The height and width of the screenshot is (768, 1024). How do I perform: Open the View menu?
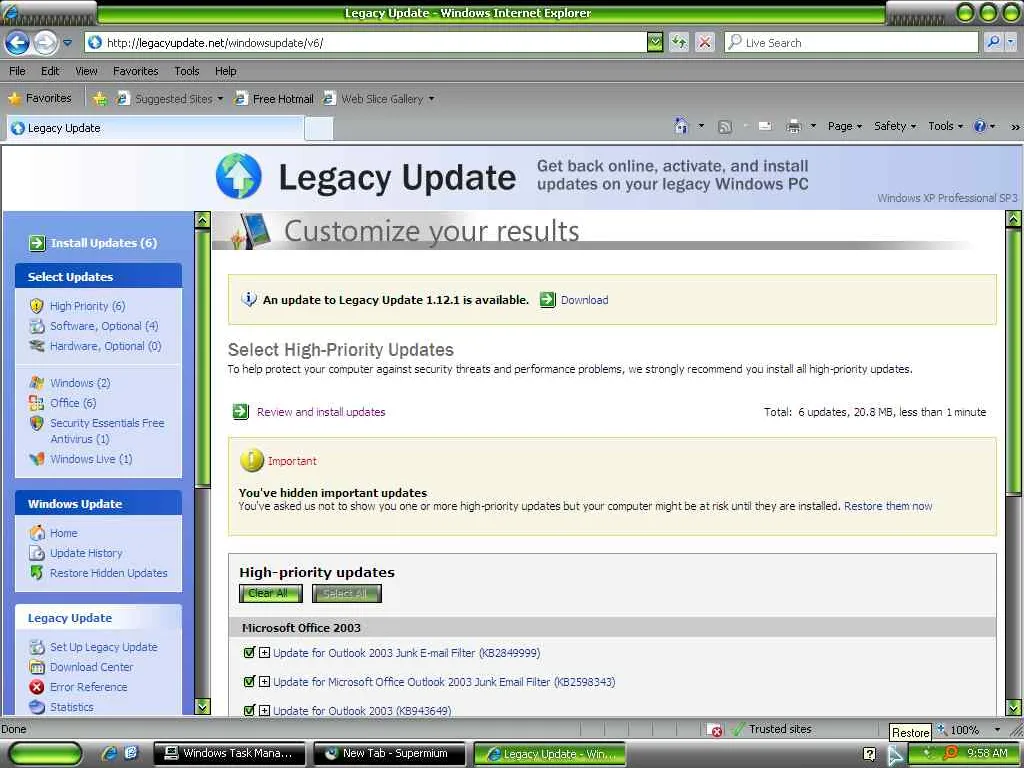(86, 71)
